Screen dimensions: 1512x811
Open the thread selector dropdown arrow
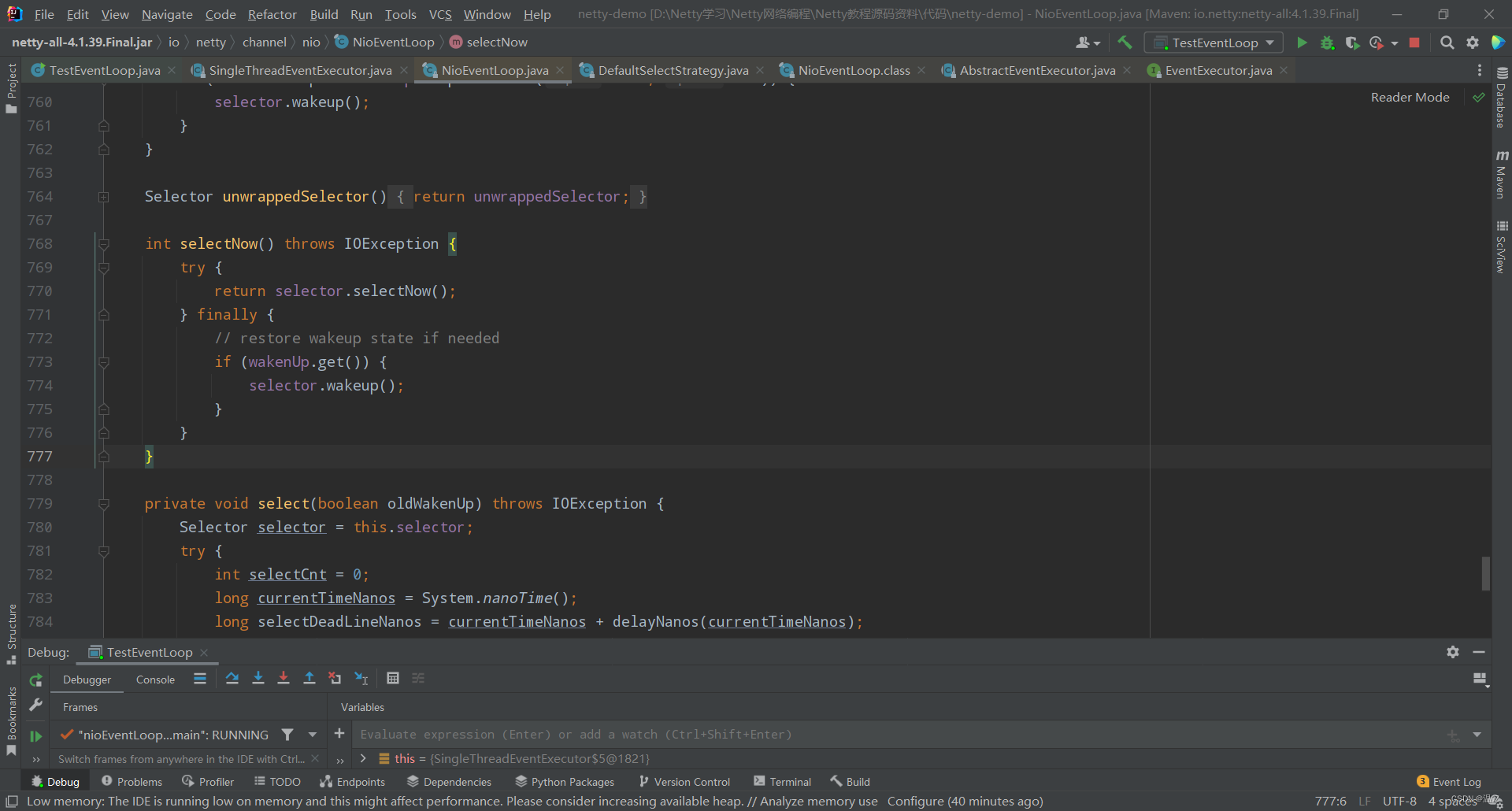313,735
